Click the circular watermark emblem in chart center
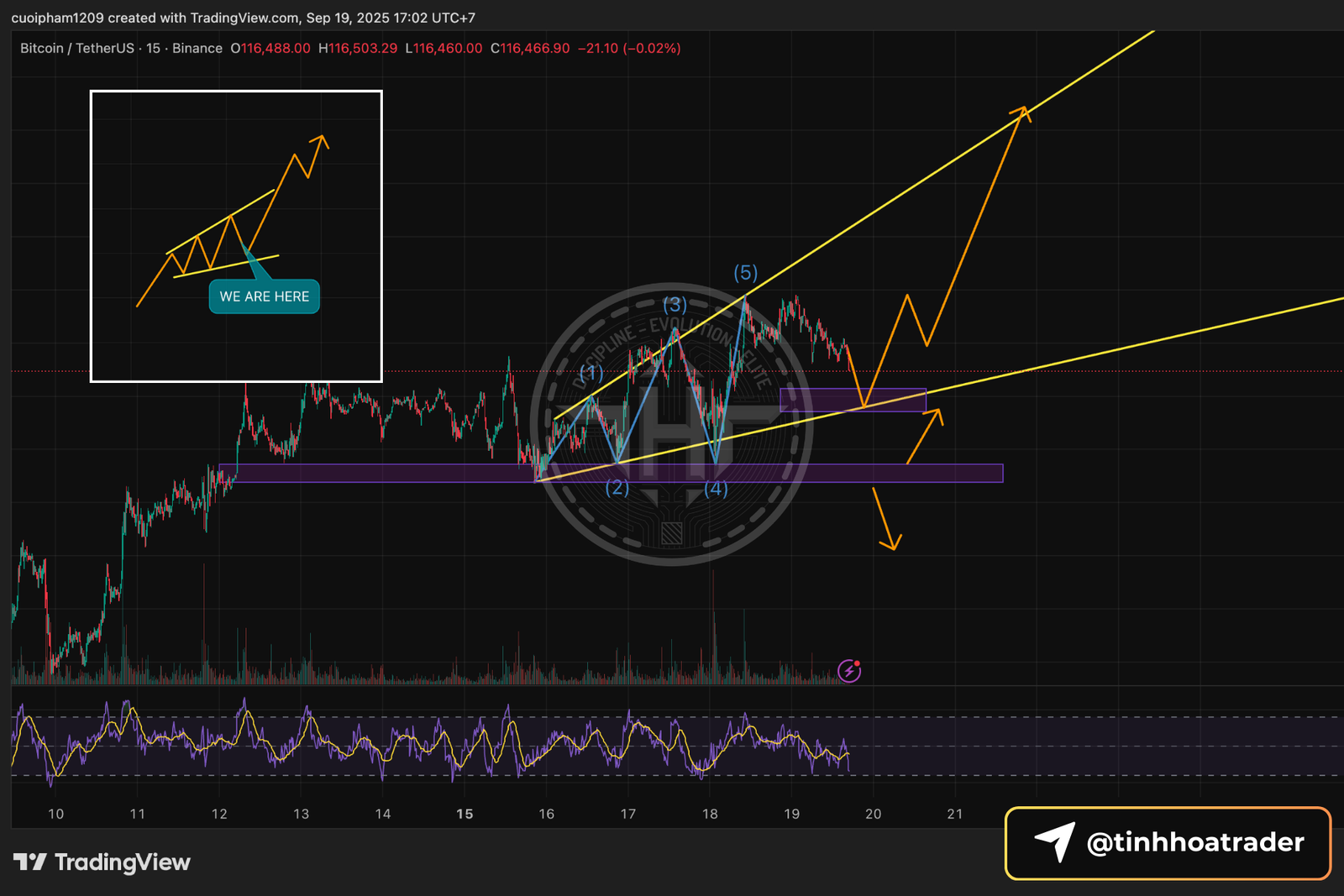Screen dimensions: 1344x896 (672, 424)
